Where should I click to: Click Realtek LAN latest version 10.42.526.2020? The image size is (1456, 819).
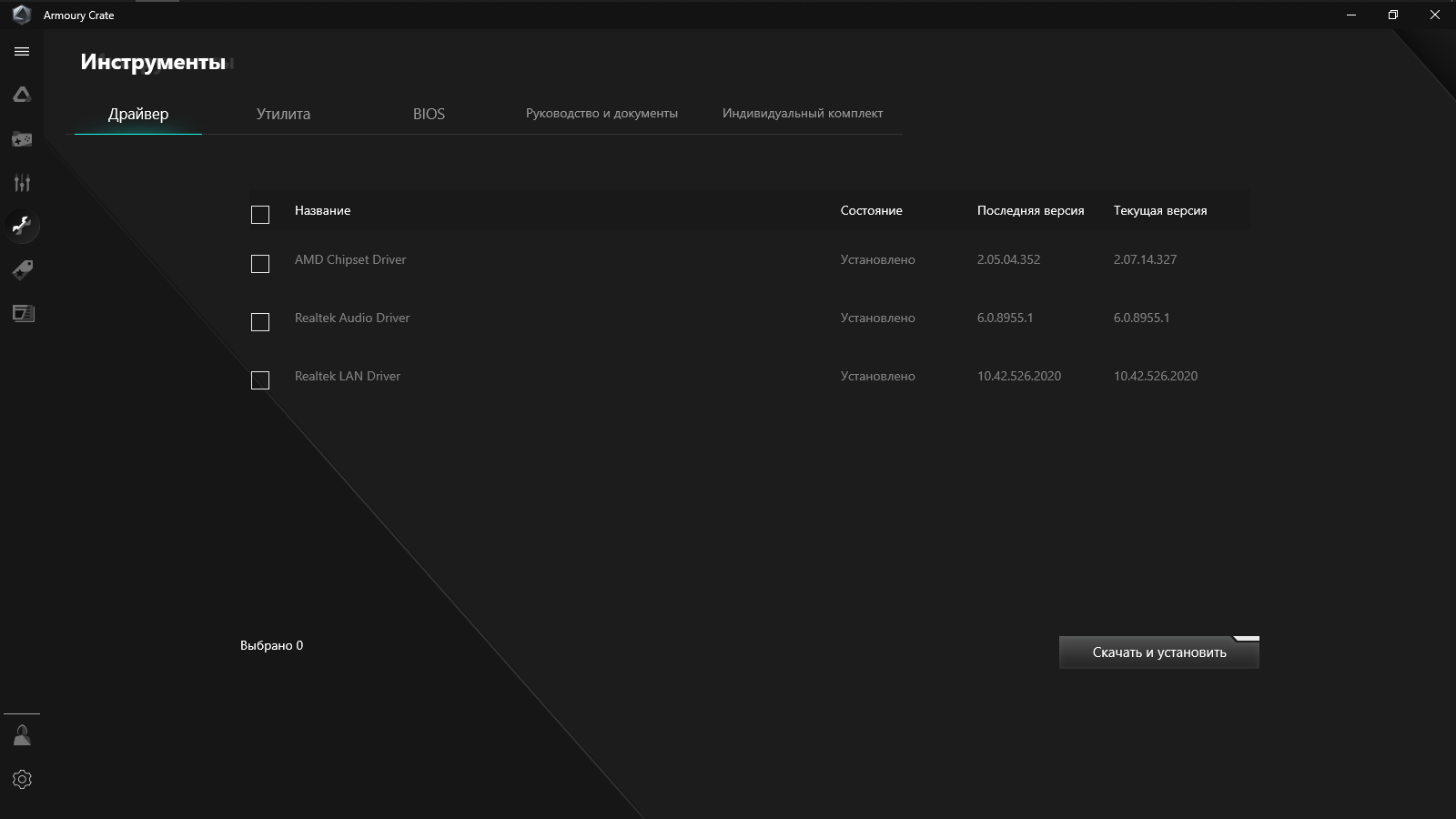(1019, 376)
